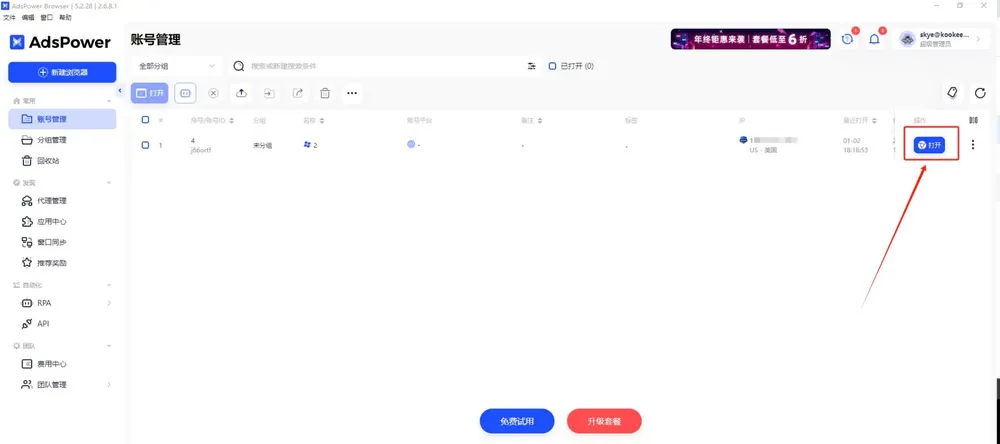The image size is (1000, 444).
Task: Sort by 备注 column
Action: point(540,121)
